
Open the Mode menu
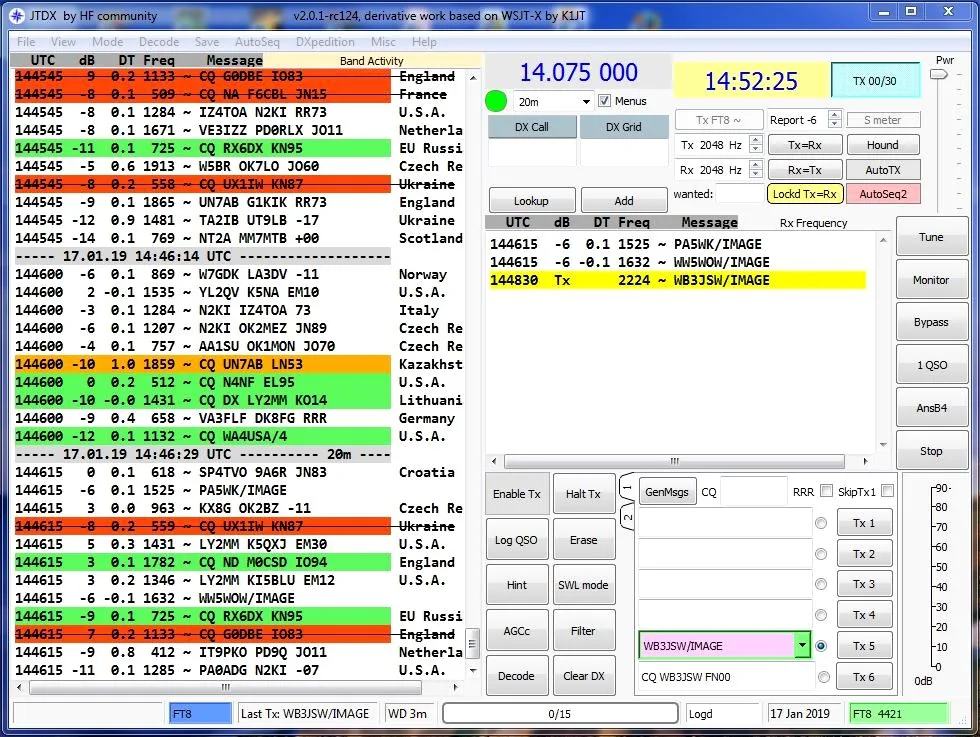[108, 42]
